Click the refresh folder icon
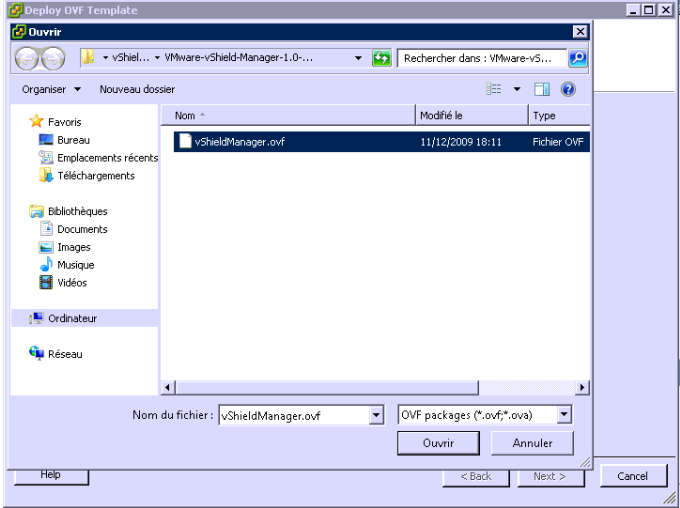 [381, 58]
